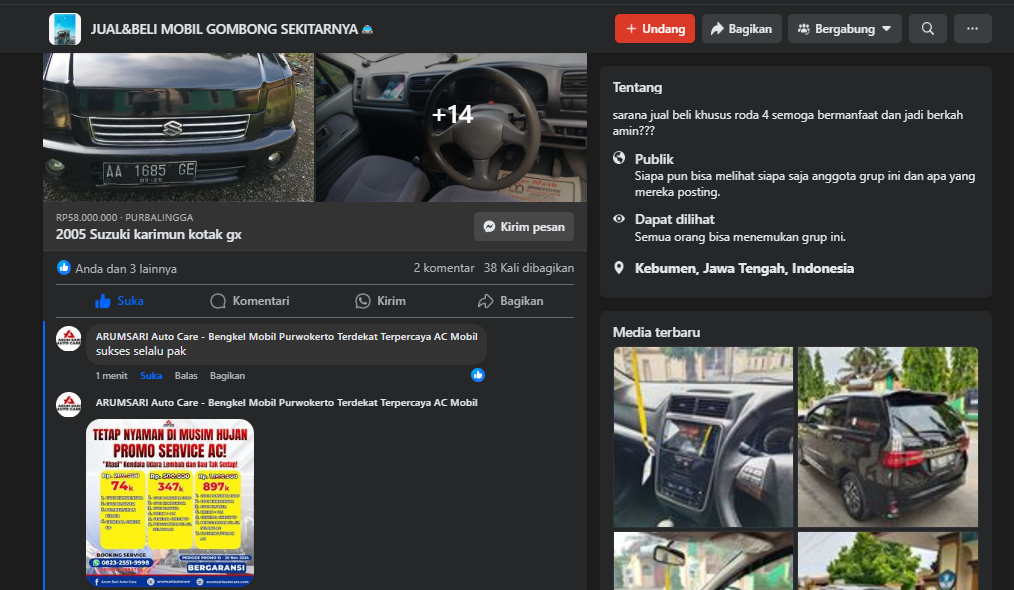
Task: Click Suka under 'sukses selalu pak' comment
Action: 151,376
